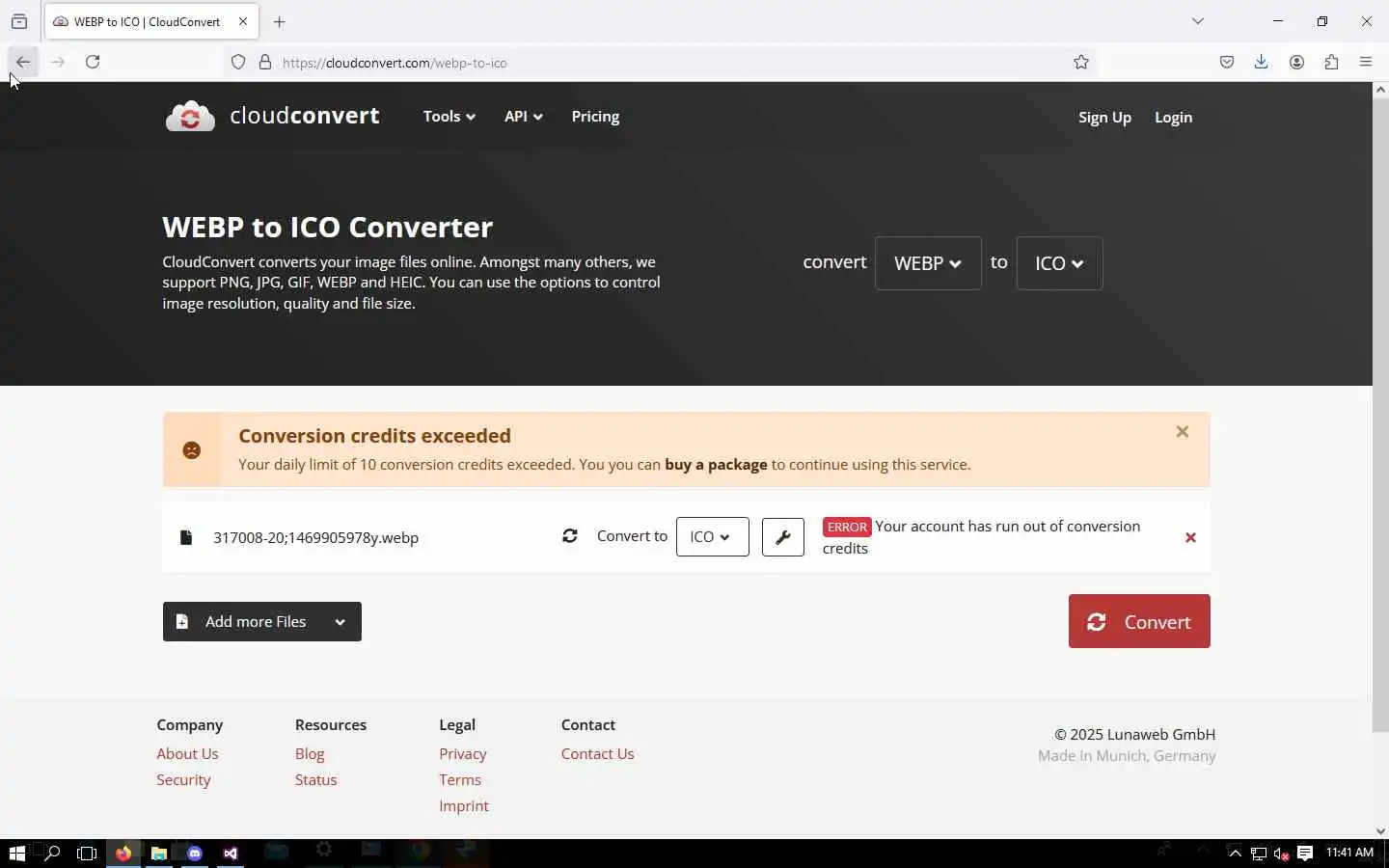Screen dimensions: 1389x868
Task: Close the WEBP to ICO tab
Action: pyautogui.click(x=243, y=21)
